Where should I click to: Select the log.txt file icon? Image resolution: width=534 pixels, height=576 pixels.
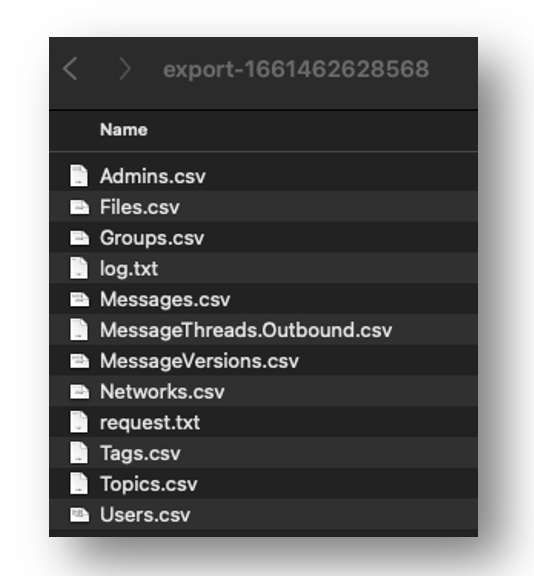coord(79,268)
